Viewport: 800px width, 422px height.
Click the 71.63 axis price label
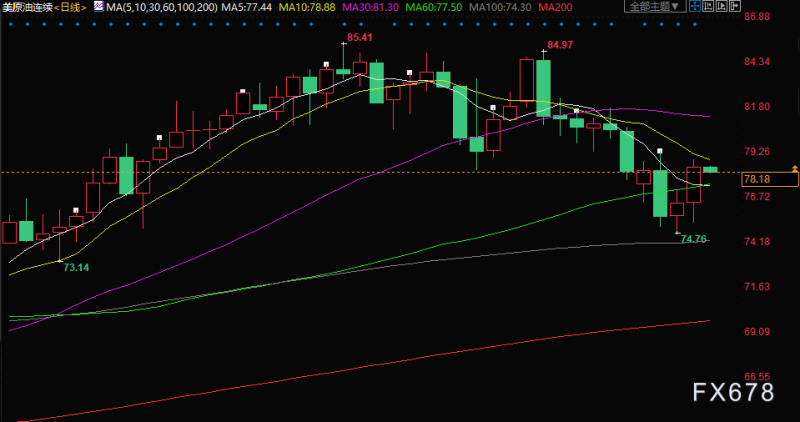click(757, 286)
